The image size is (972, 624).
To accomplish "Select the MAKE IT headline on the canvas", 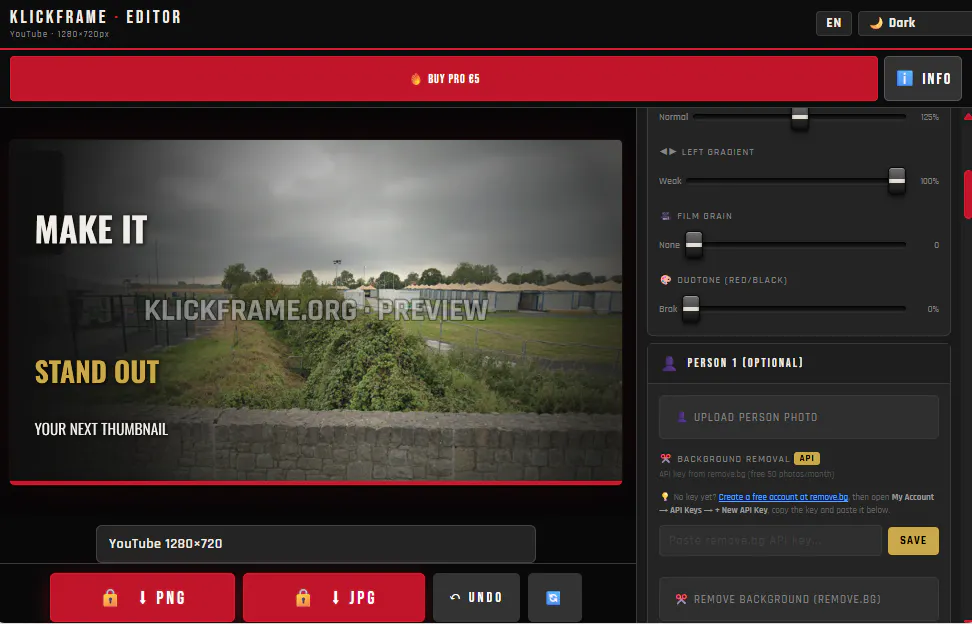I will pyautogui.click(x=91, y=230).
